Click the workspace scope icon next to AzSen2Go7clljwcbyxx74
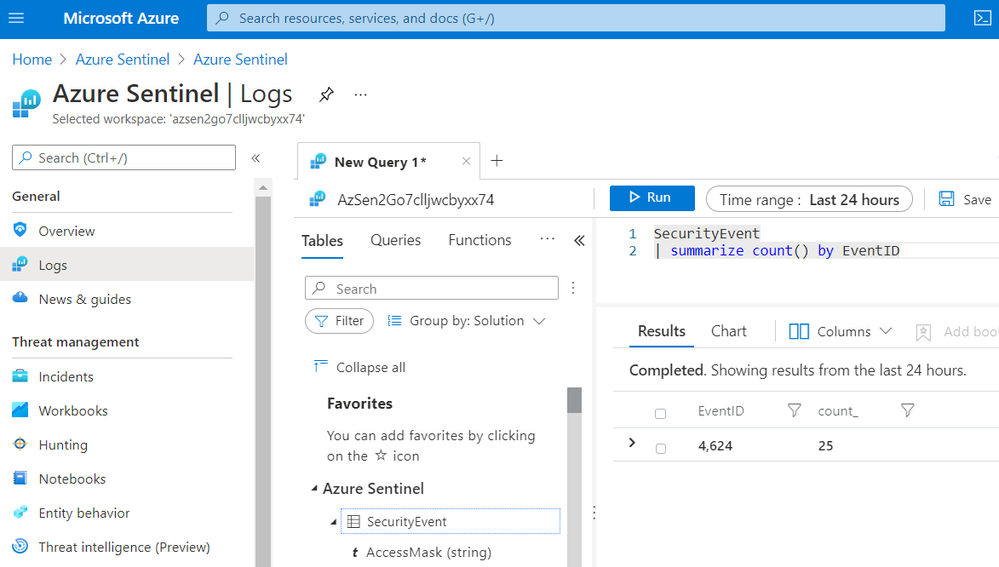The width and height of the screenshot is (999, 567). [317, 199]
